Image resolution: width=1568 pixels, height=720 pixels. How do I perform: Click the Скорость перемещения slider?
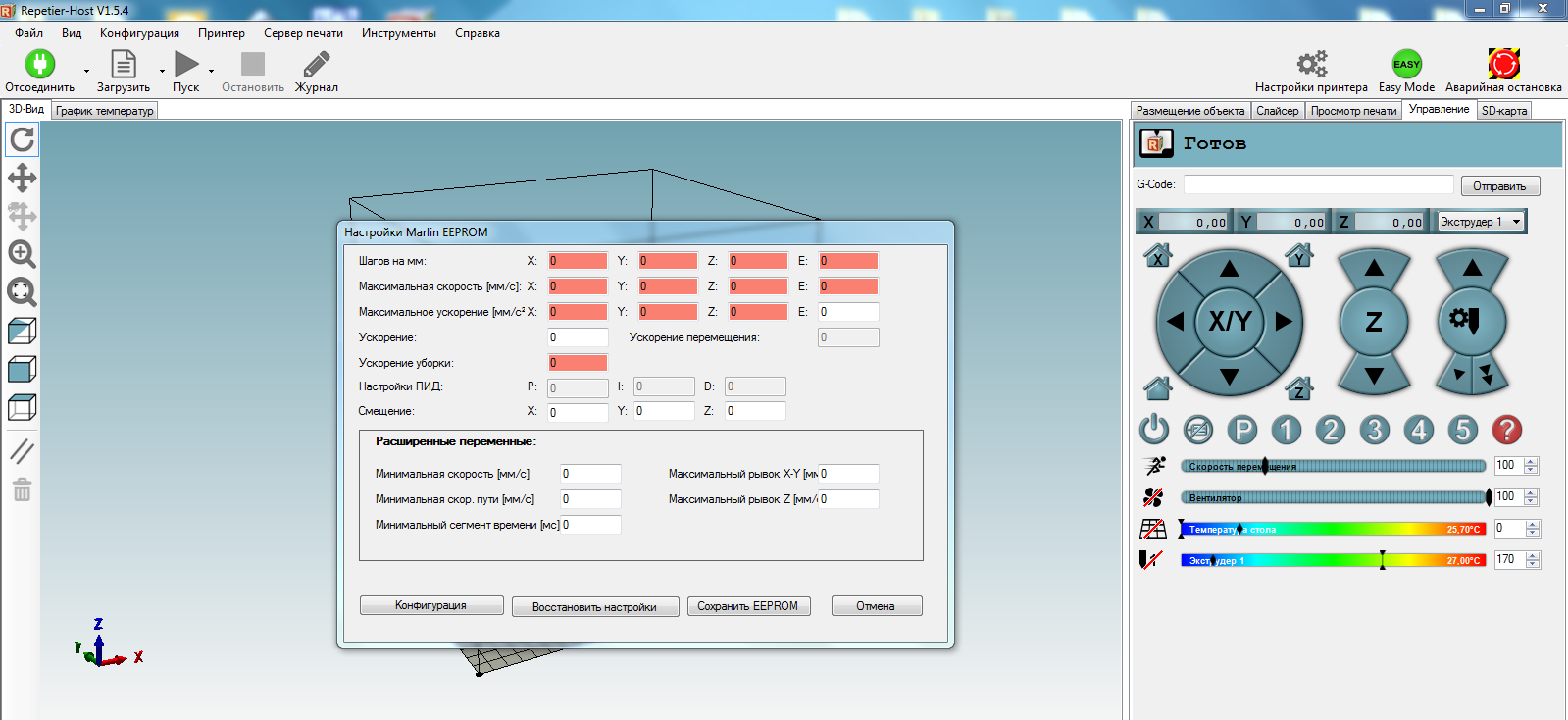[1334, 466]
